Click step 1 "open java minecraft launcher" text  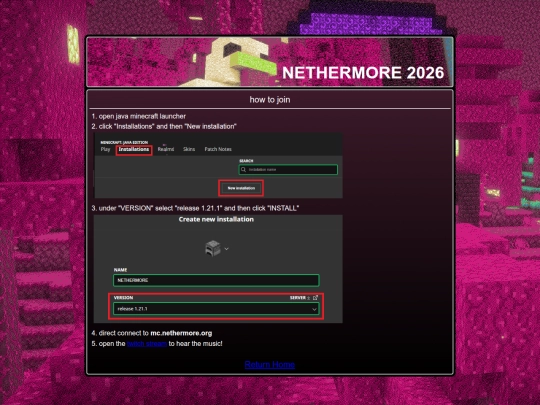click(x=139, y=116)
